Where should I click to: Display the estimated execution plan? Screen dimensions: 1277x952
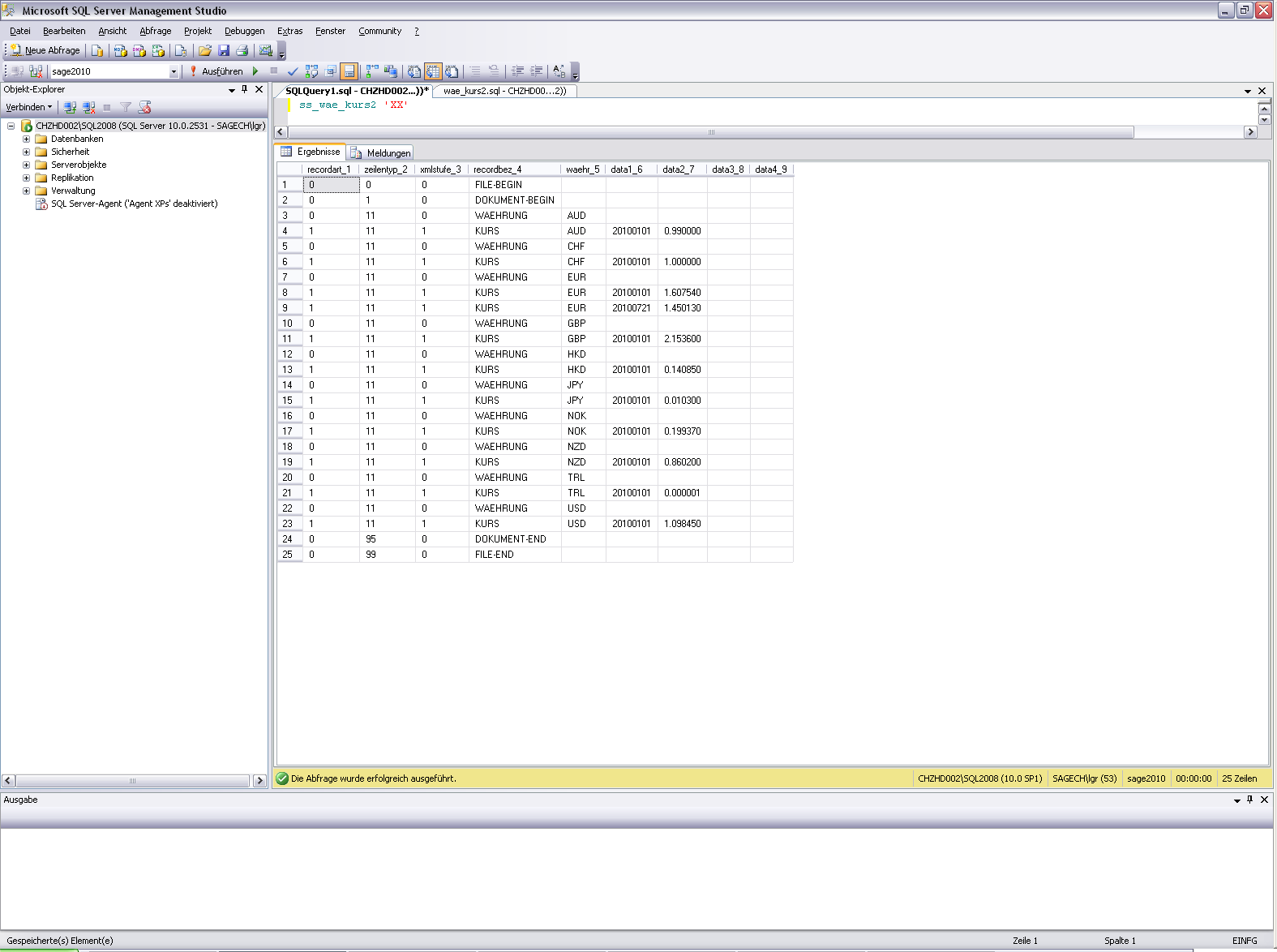point(311,71)
